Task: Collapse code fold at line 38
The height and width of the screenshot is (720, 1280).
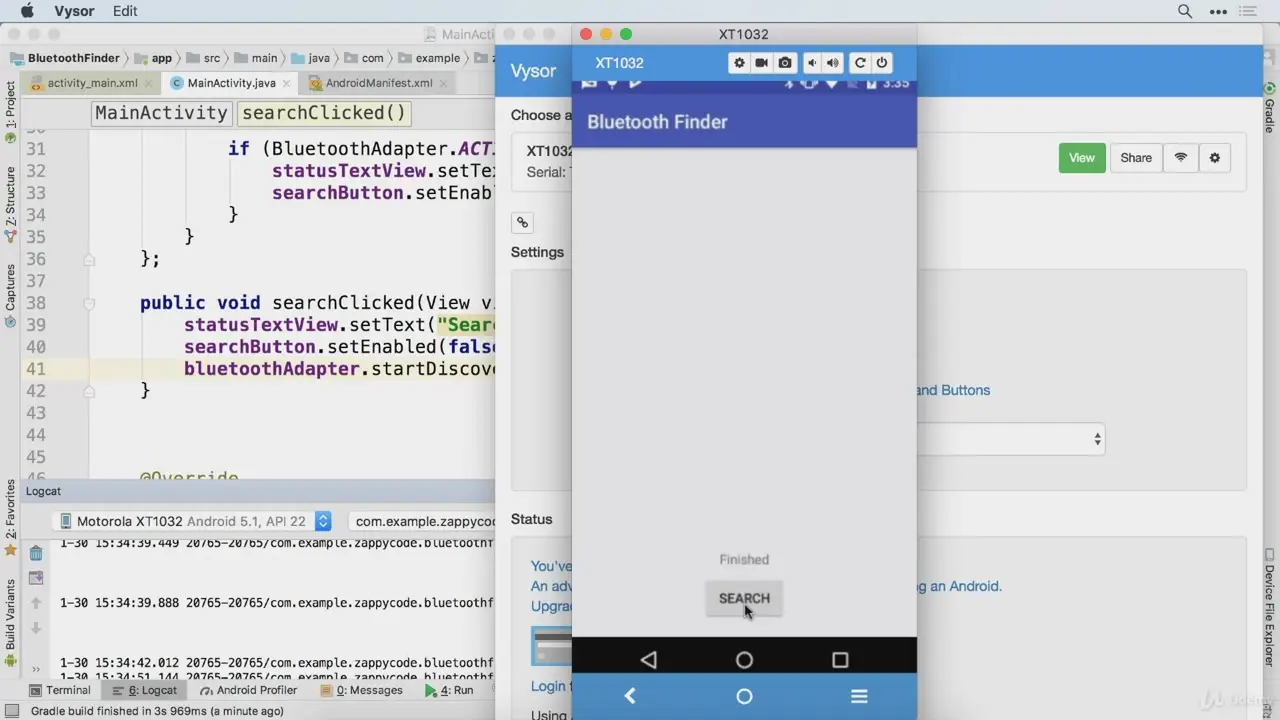Action: [x=89, y=303]
